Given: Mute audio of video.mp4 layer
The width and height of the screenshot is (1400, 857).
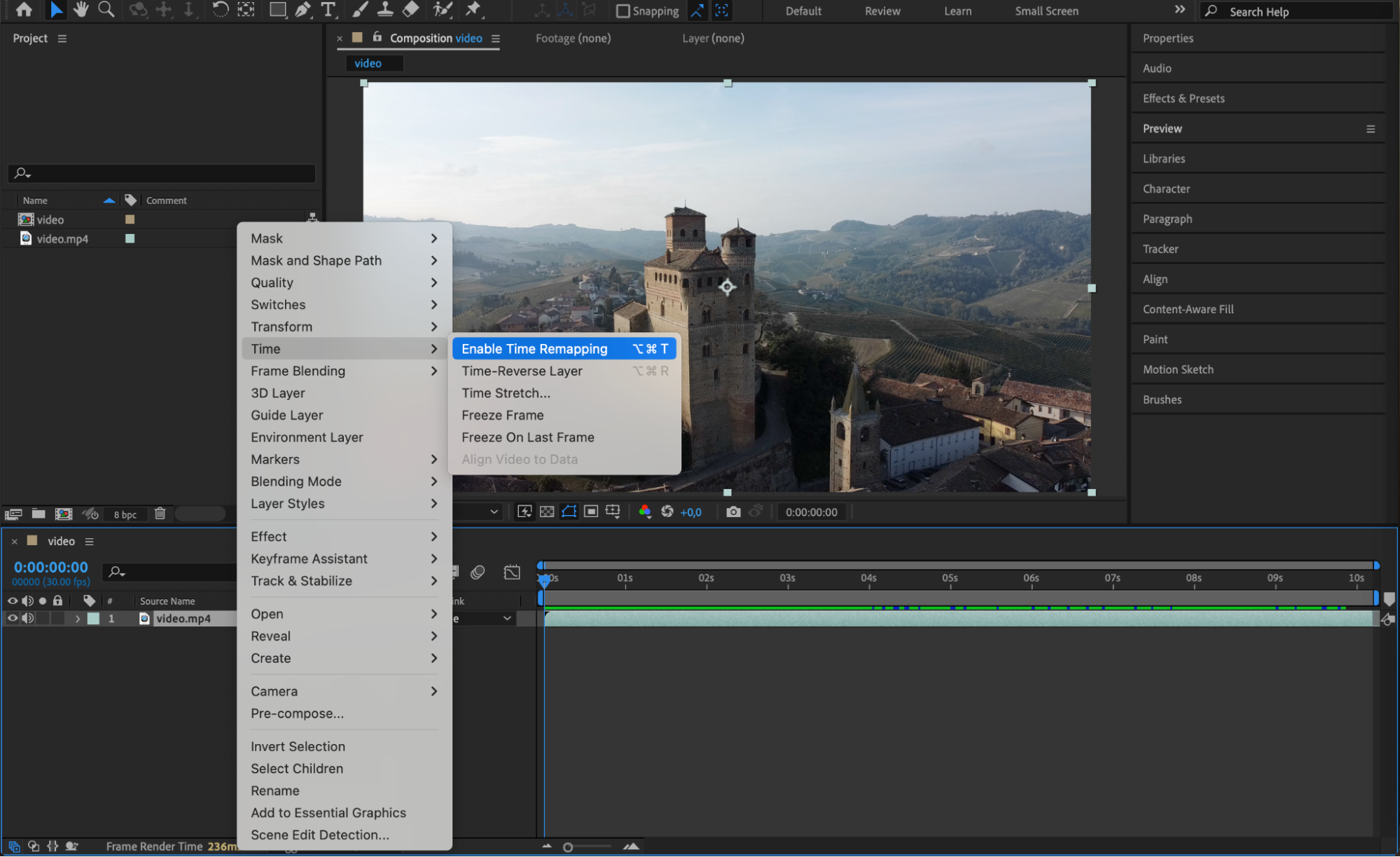Looking at the screenshot, I should coord(28,618).
